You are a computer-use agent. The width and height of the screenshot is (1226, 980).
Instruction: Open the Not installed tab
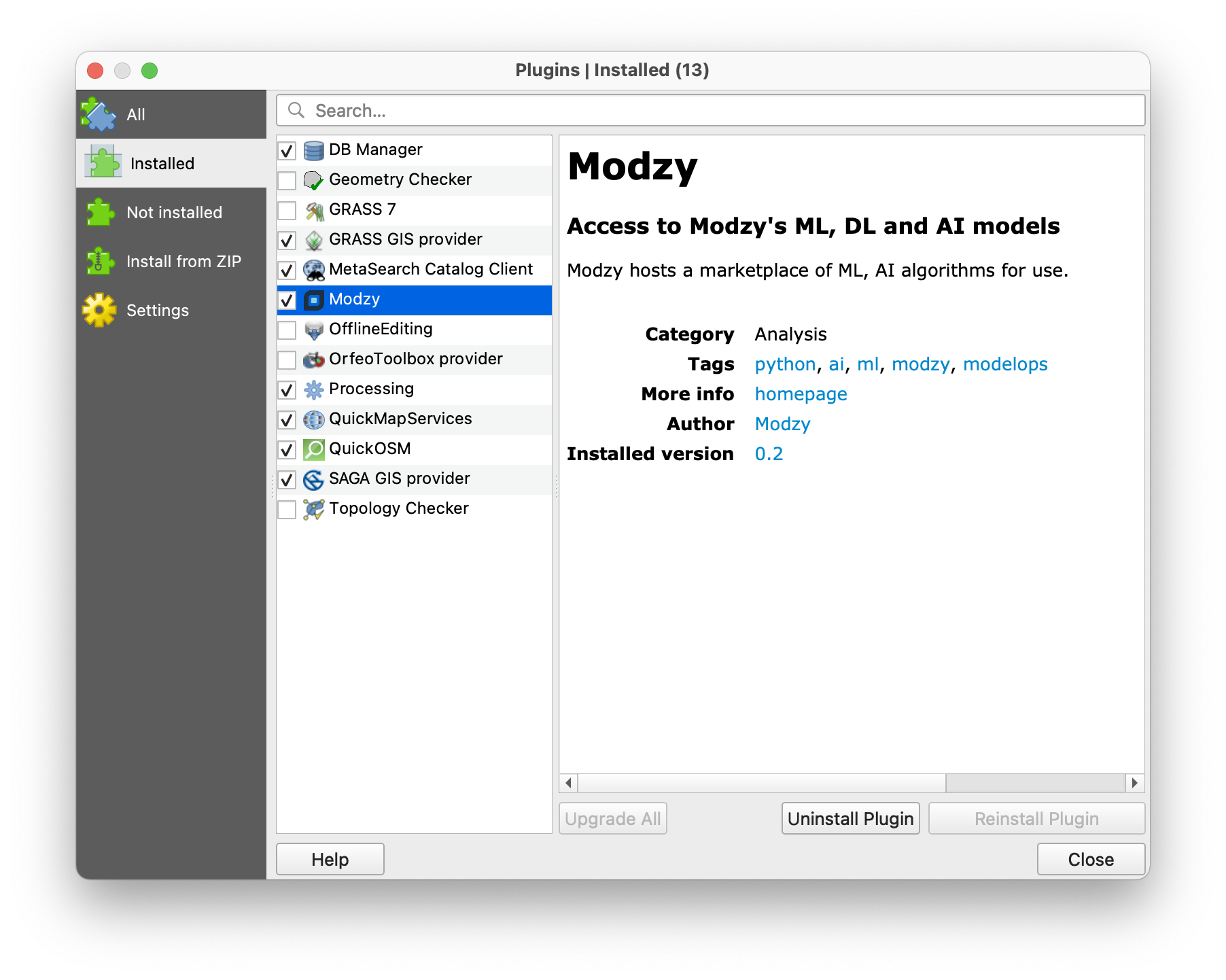(x=171, y=212)
